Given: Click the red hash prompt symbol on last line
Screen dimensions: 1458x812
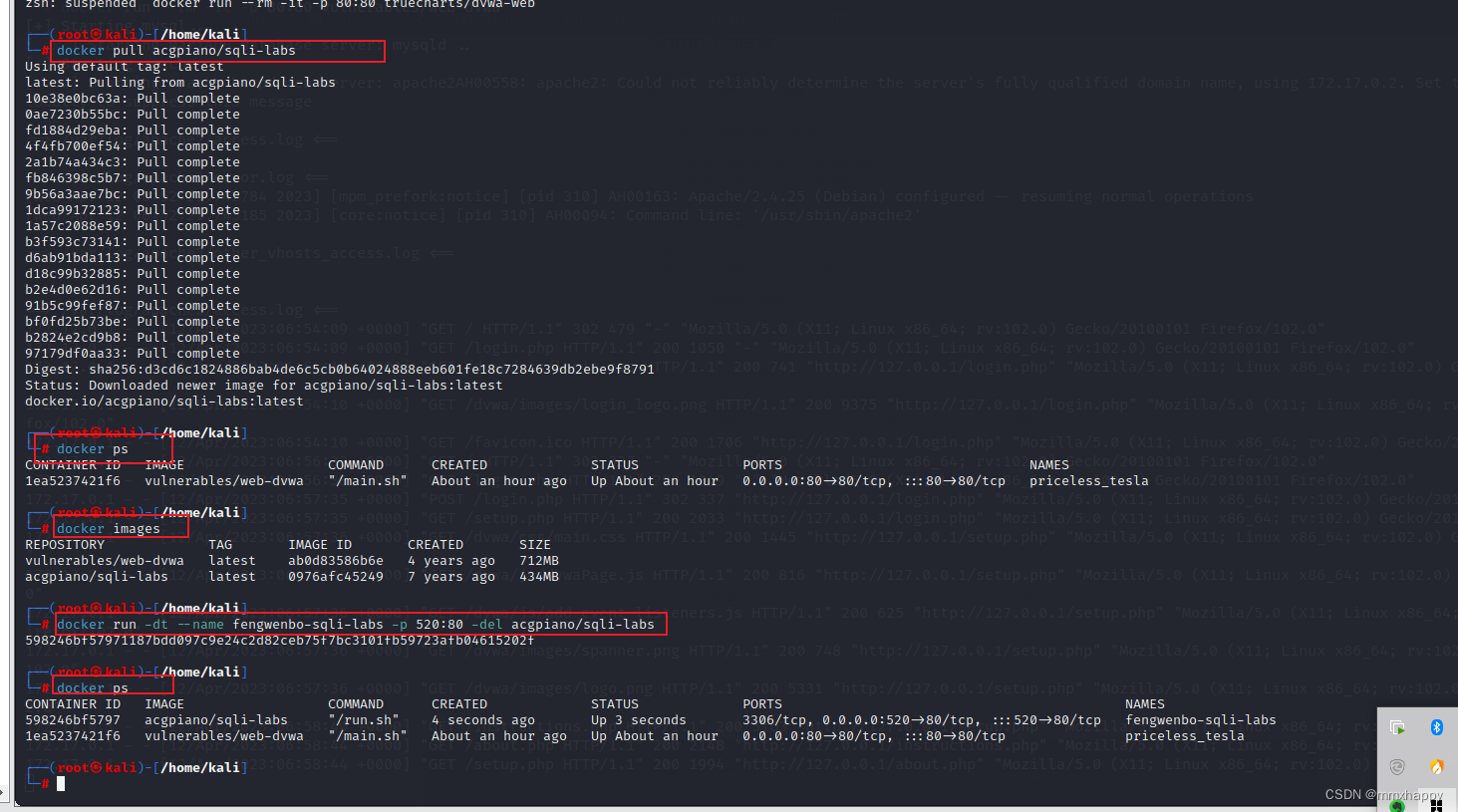Looking at the screenshot, I should 44,783.
